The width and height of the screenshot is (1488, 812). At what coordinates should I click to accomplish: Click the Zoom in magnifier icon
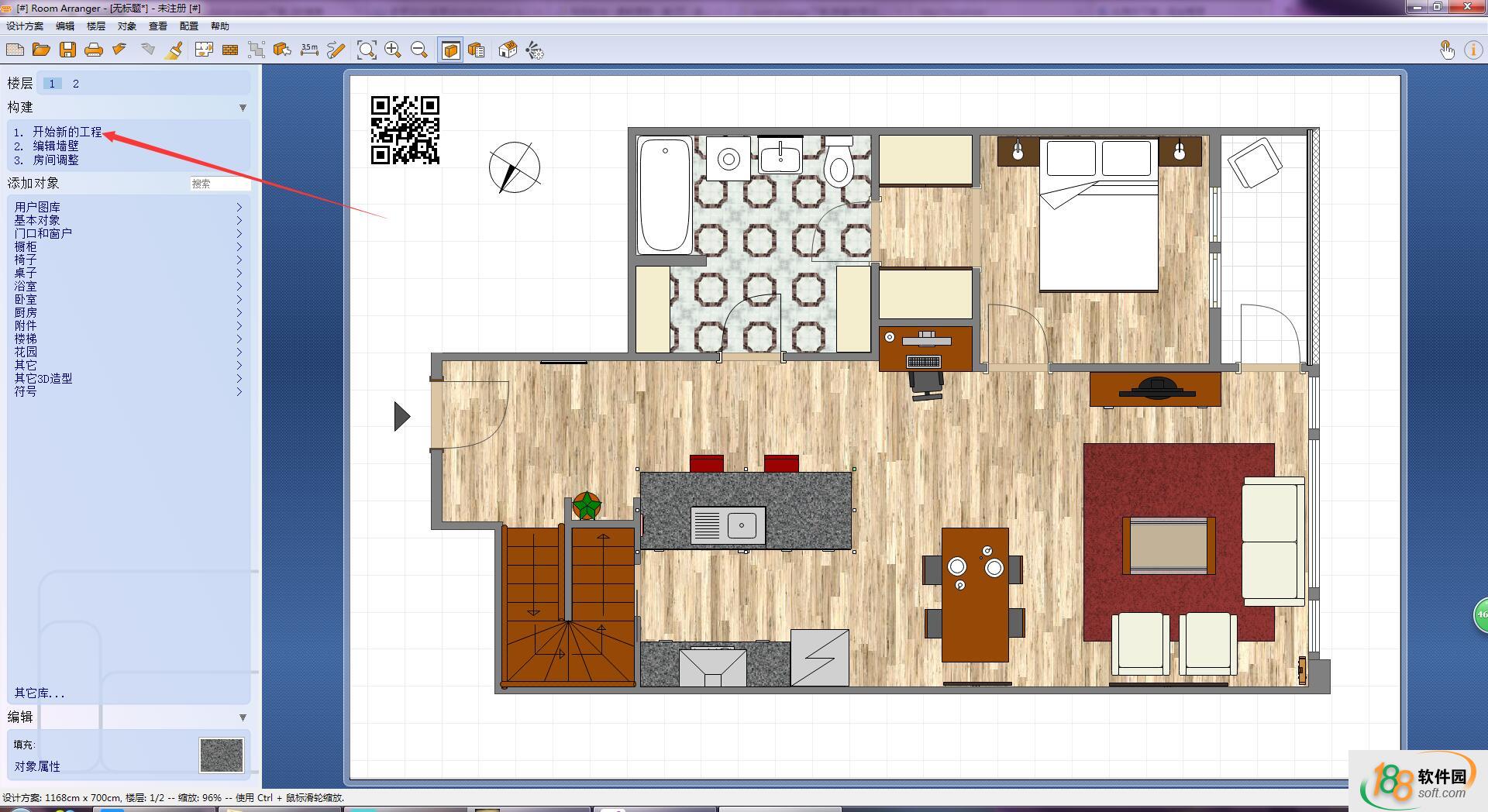coord(393,50)
